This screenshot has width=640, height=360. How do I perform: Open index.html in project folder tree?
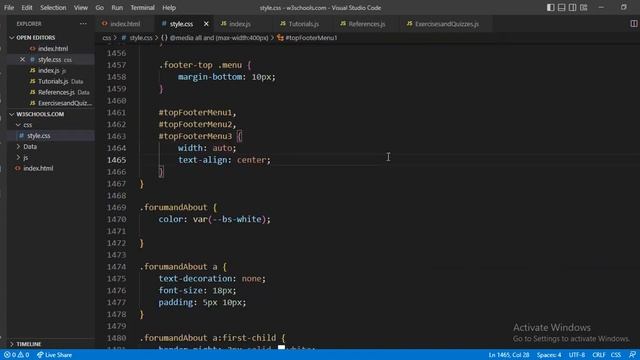pos(38,168)
